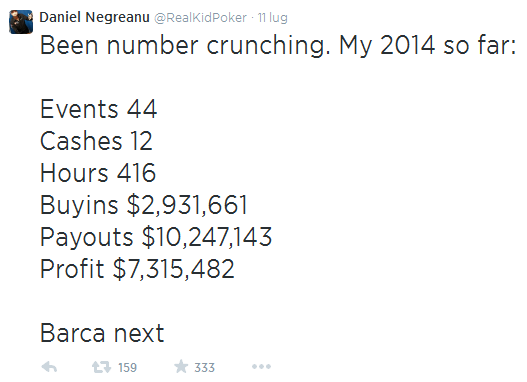This screenshot has height=382, width=527.
Task: Retweet this tweet using the retweet icon
Action: click(101, 367)
